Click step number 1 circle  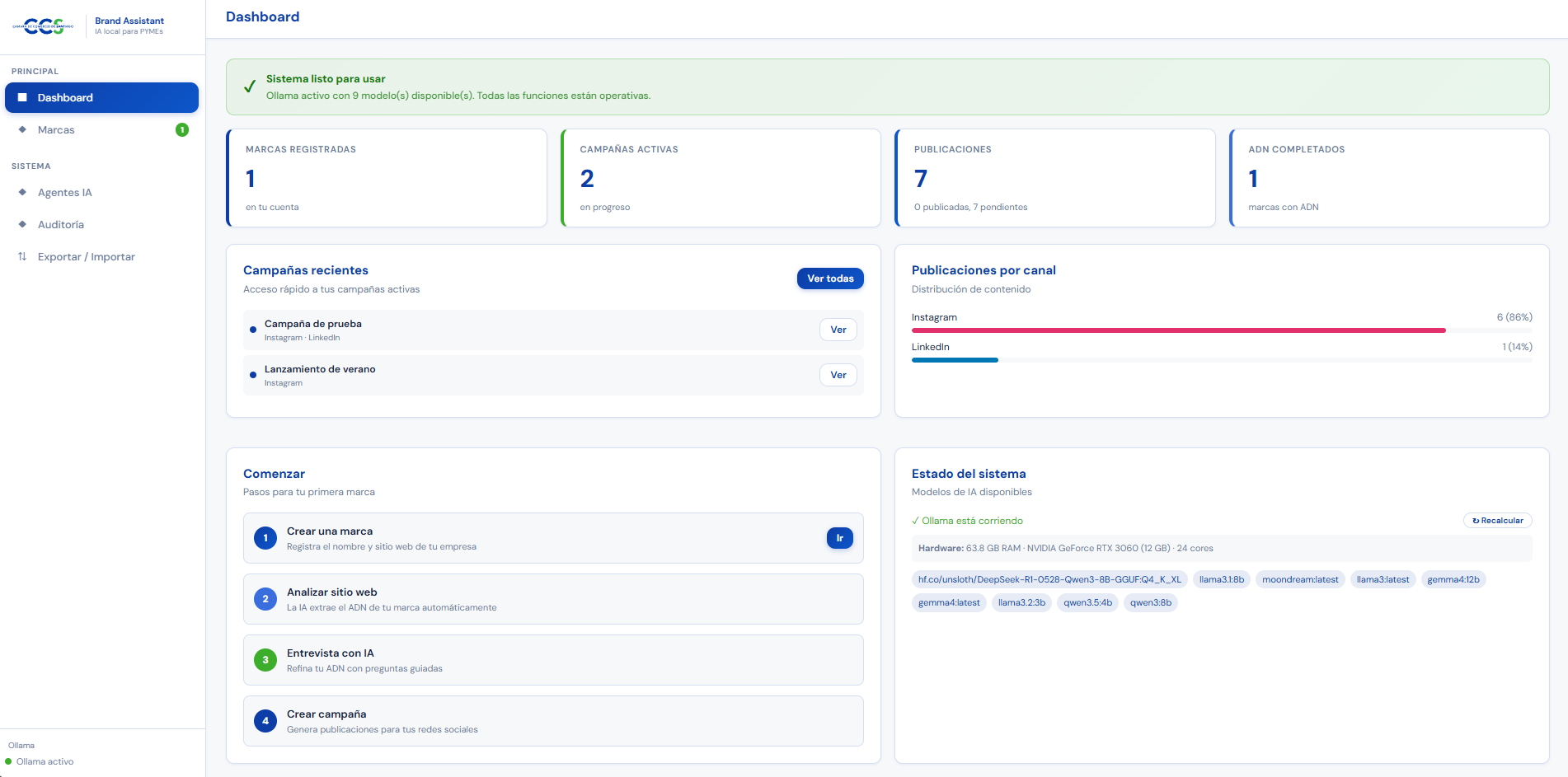[x=265, y=538]
